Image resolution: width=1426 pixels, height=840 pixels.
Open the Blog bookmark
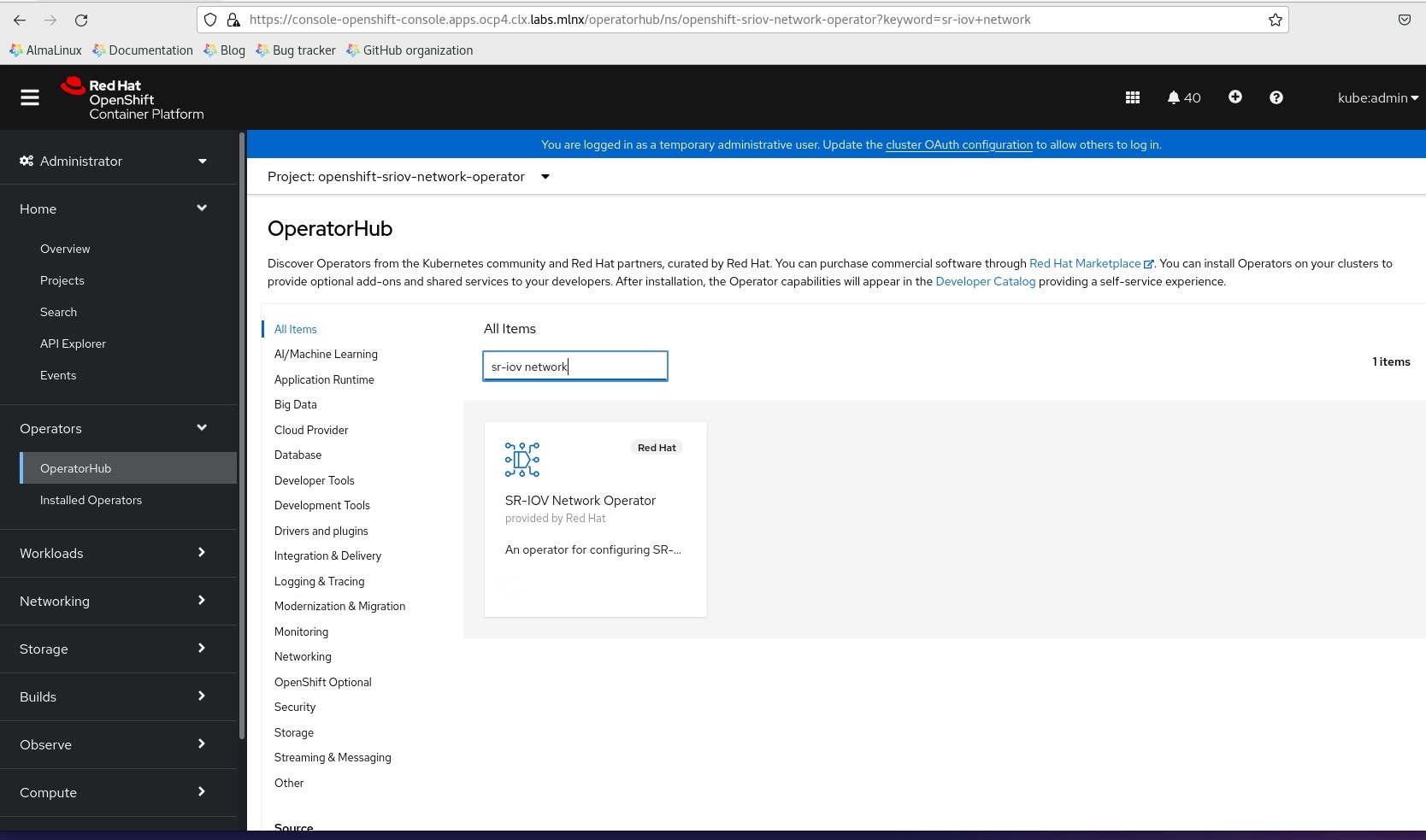point(224,50)
